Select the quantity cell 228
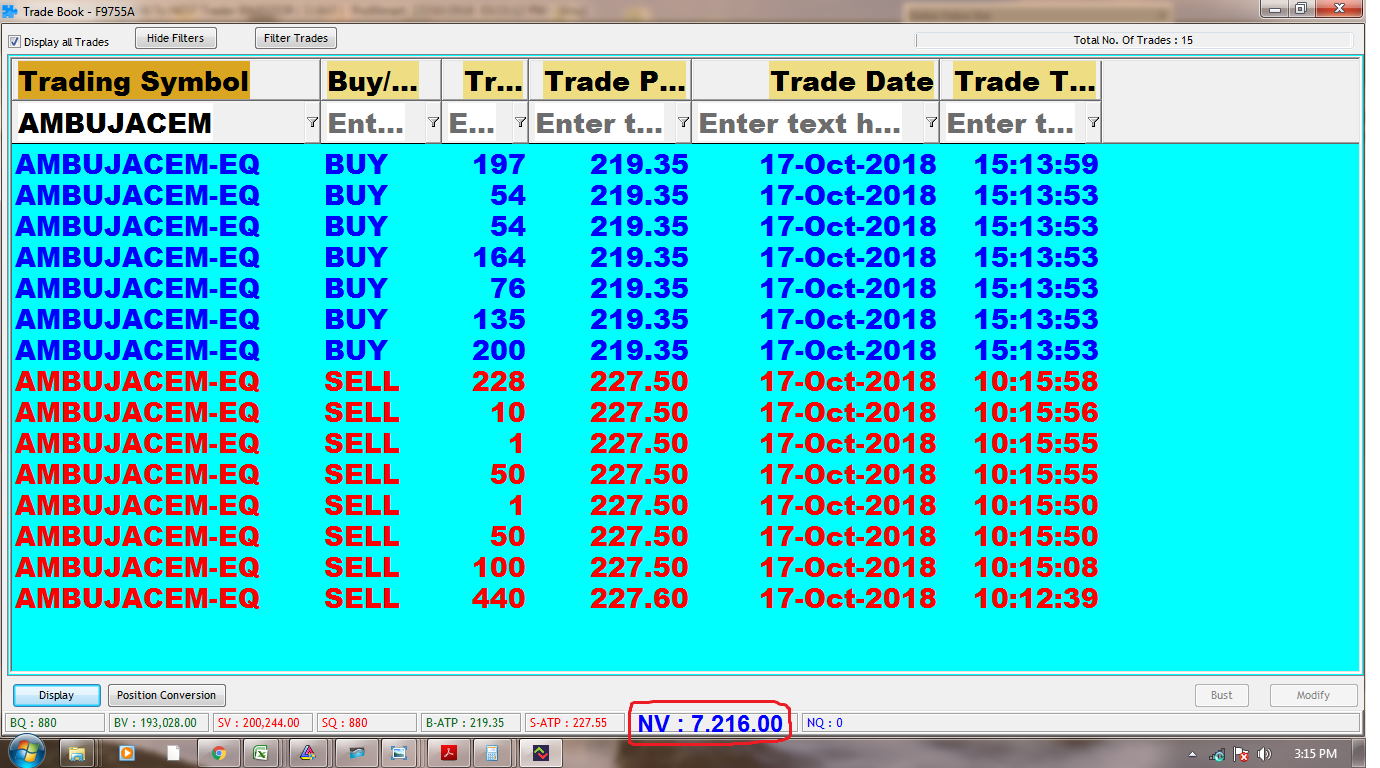Screen dimensions: 1380x768 click(499, 381)
